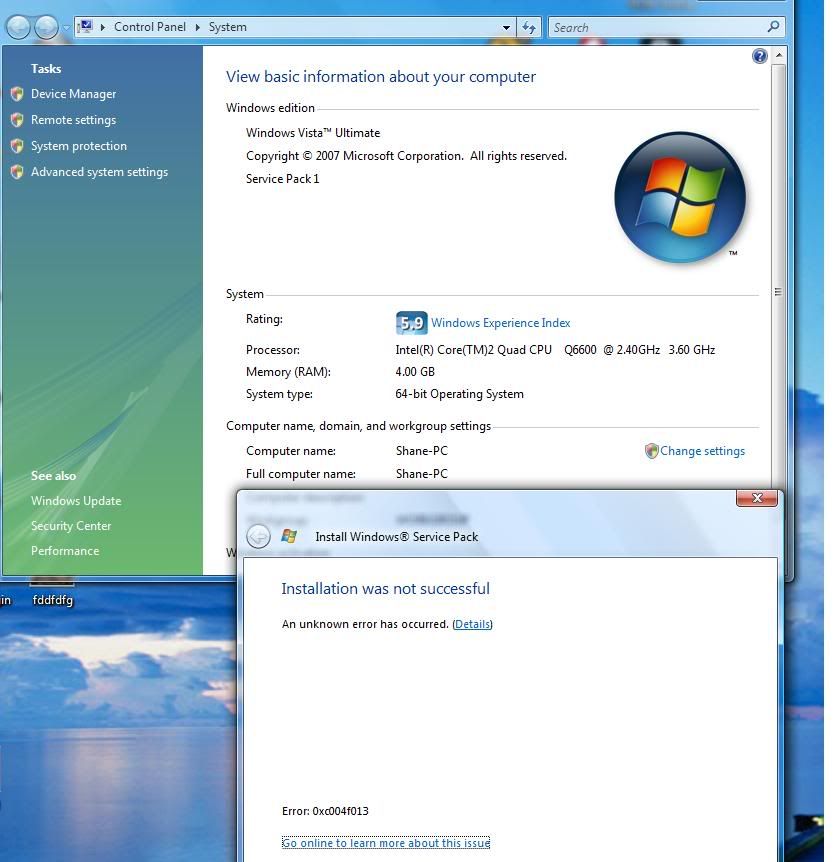Click the shield icon beside System protection

coord(17,146)
